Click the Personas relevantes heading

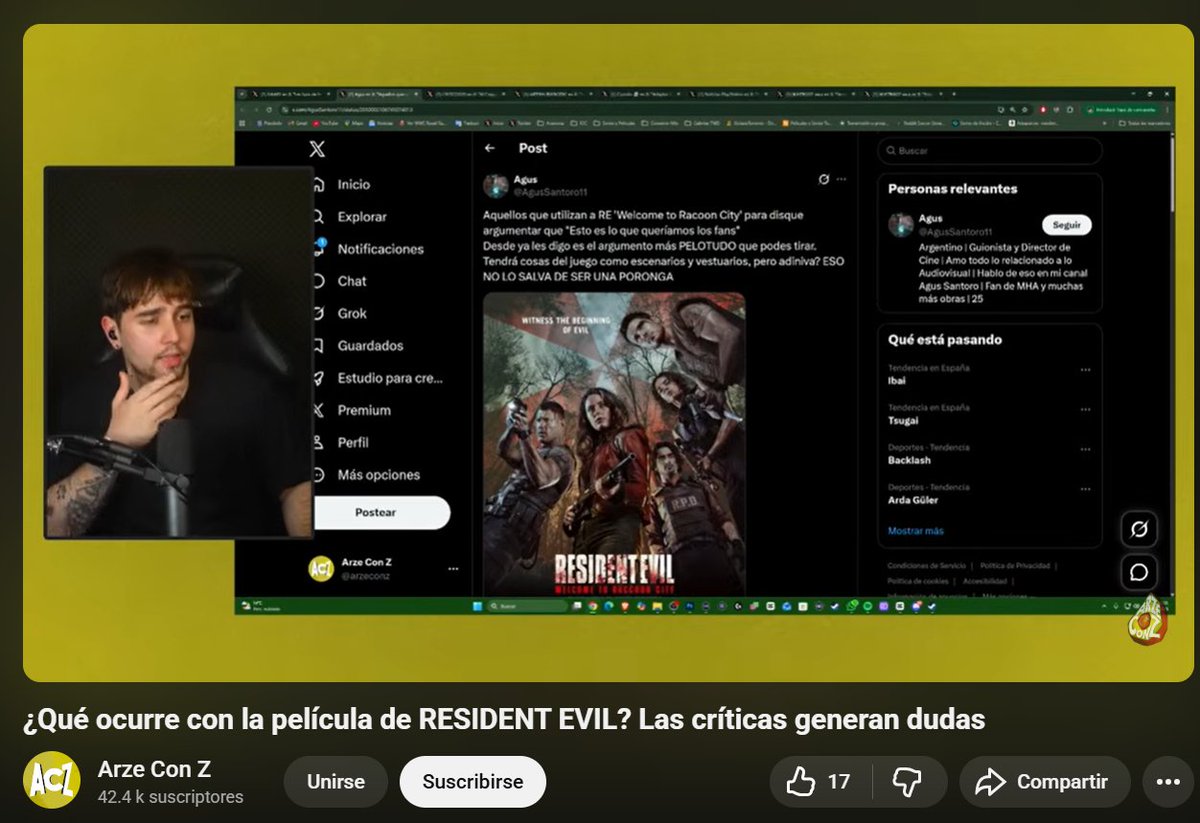click(952, 188)
